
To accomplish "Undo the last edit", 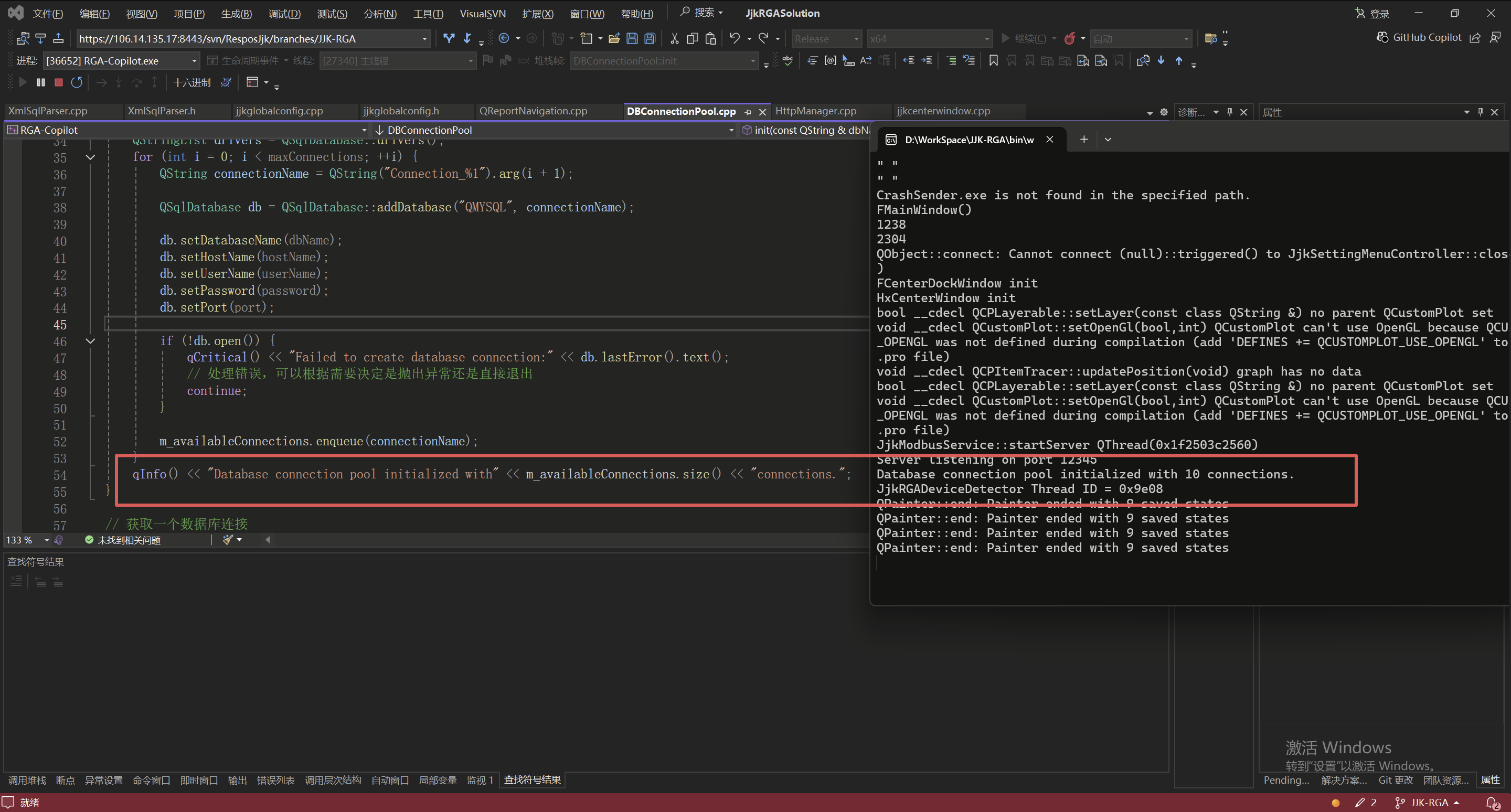I will click(x=735, y=38).
